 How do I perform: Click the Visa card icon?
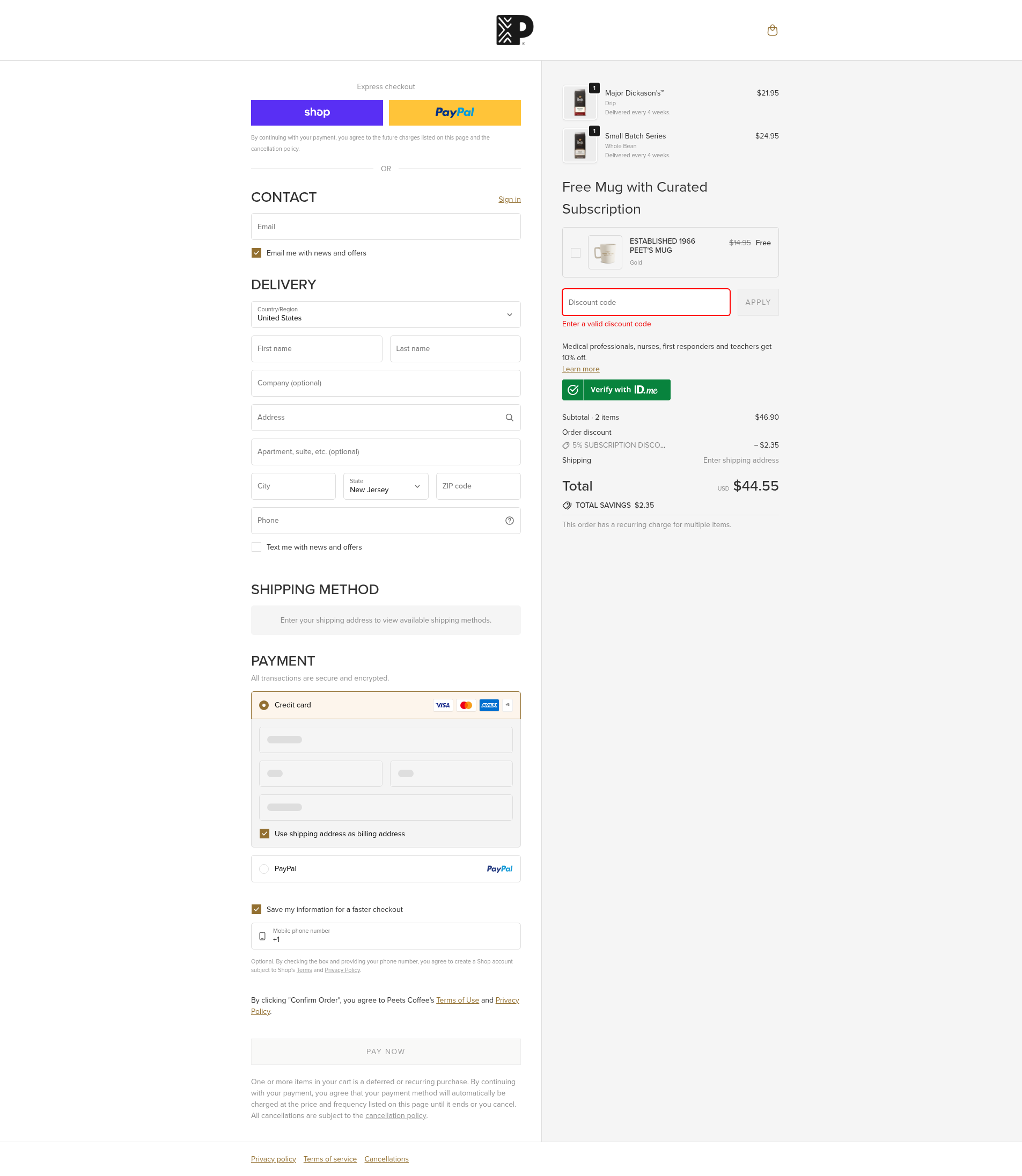pos(443,705)
